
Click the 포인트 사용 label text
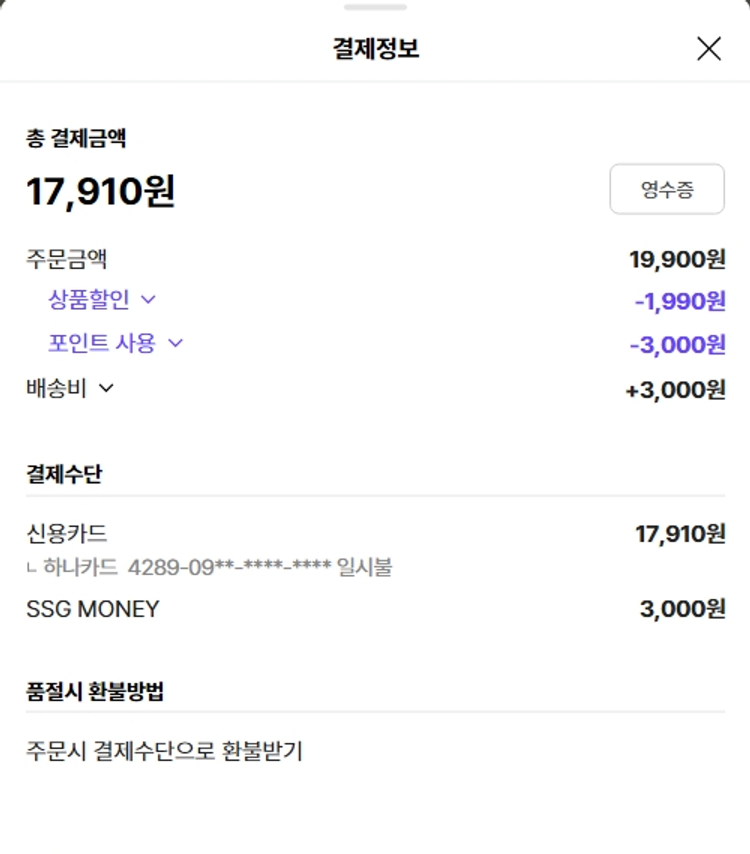[102, 343]
